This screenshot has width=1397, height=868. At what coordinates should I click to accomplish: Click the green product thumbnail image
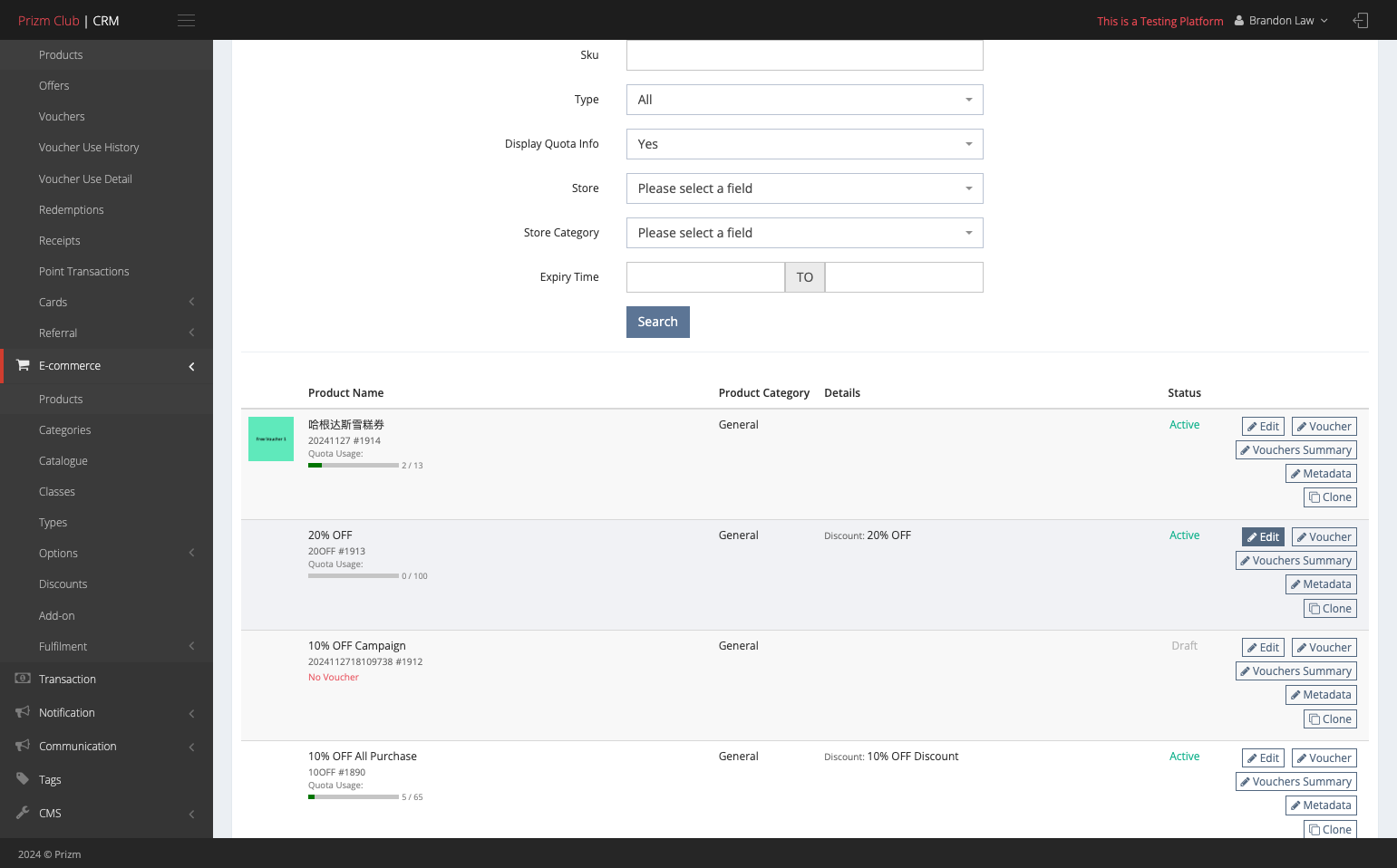(271, 439)
